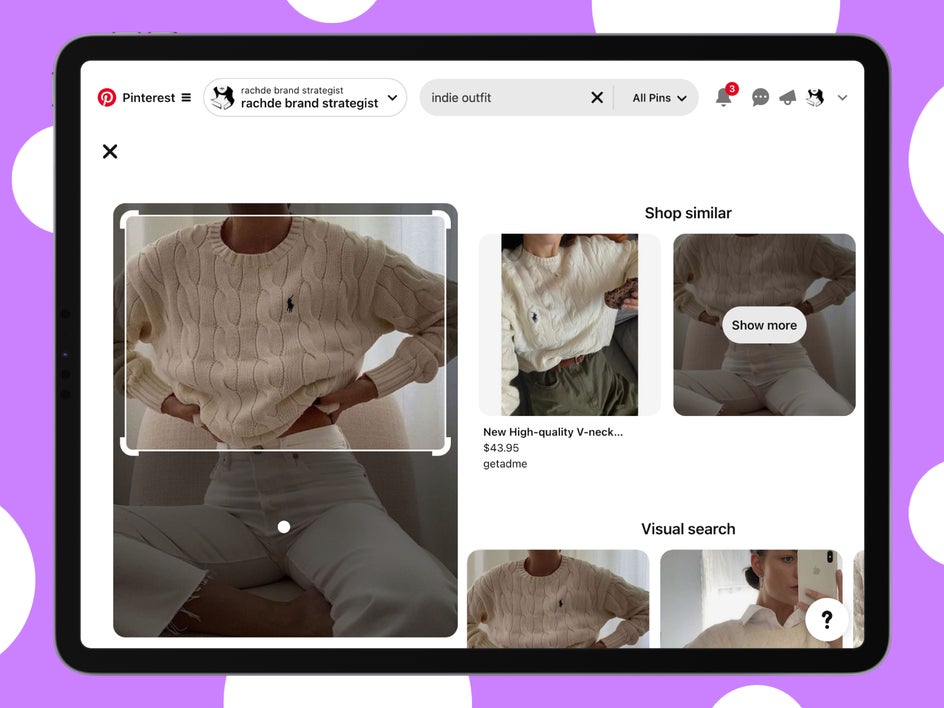Click the top-left crop corner handle
This screenshot has height=708, width=944.
point(129,219)
